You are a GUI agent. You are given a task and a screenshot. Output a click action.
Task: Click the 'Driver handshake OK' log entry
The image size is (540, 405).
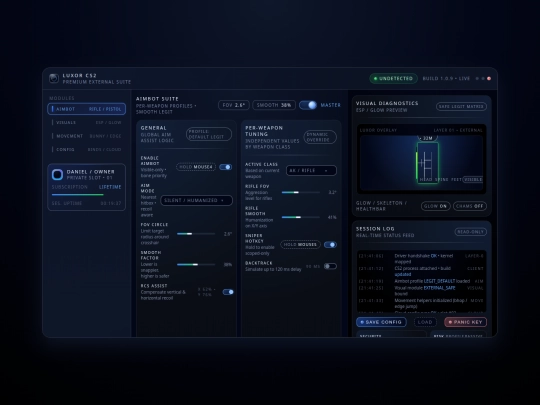(x=421, y=259)
